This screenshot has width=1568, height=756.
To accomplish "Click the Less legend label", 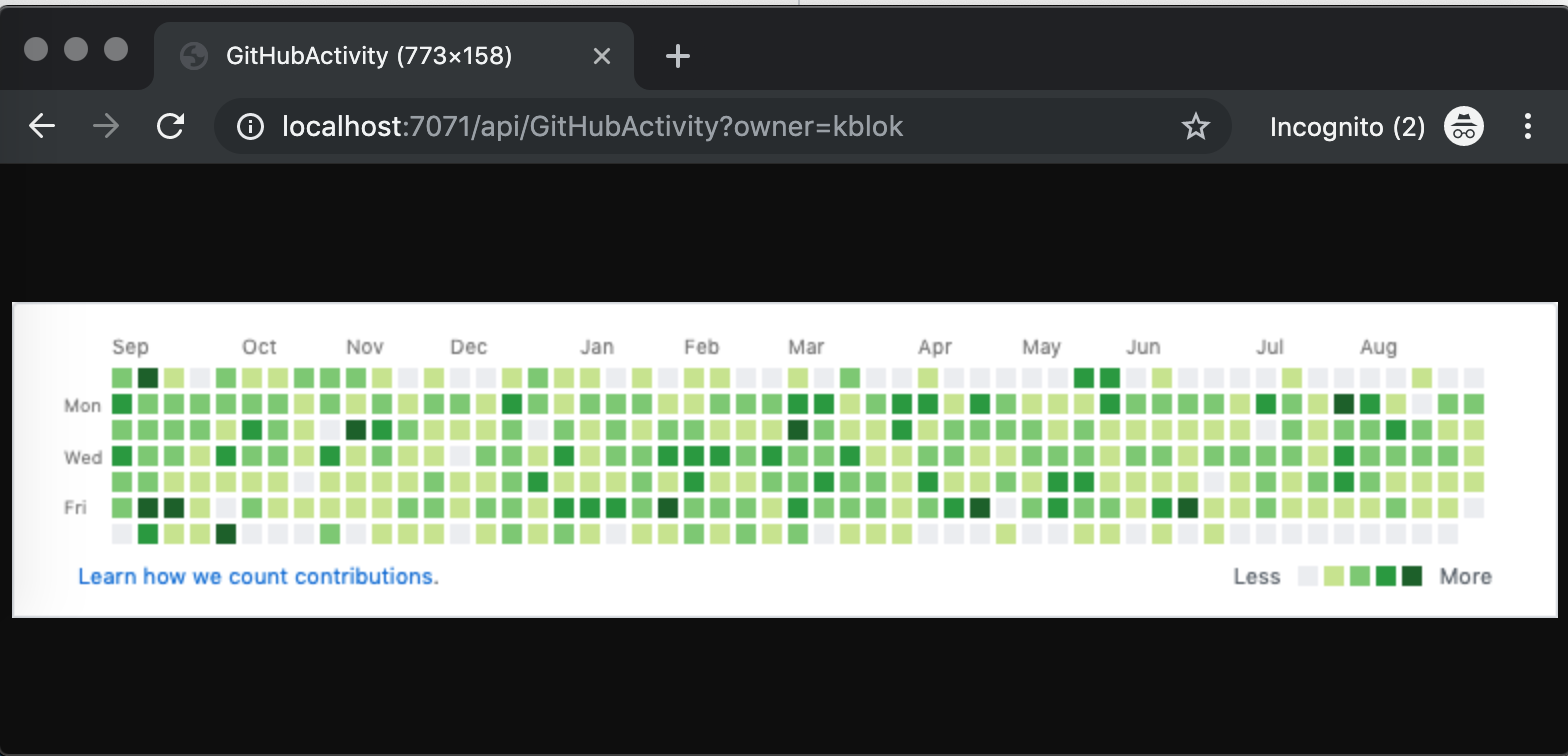I will pos(1257,576).
